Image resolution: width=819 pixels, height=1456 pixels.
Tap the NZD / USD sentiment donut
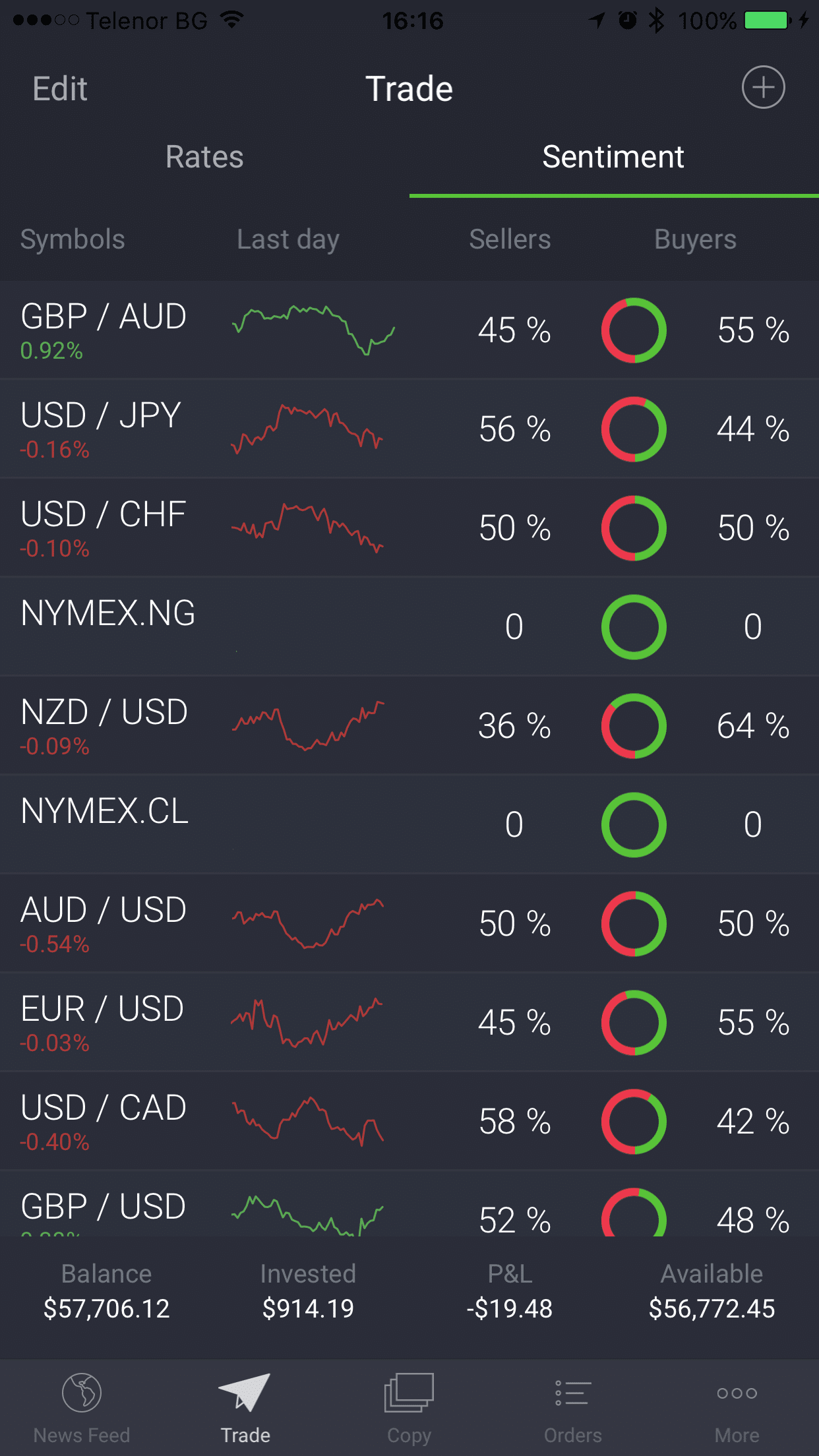(x=634, y=726)
